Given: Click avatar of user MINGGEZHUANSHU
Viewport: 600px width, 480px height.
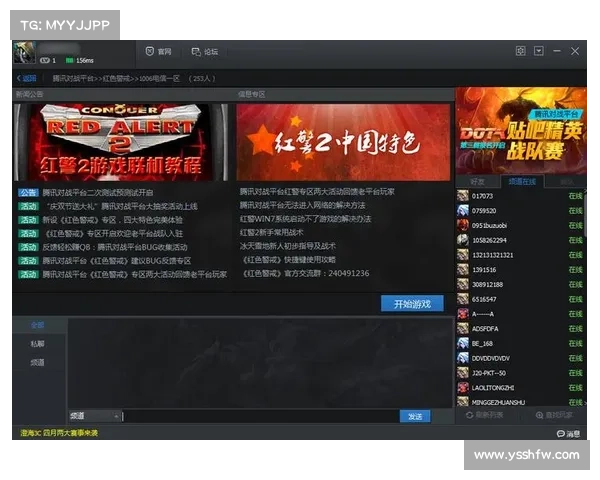Looking at the screenshot, I should point(463,402).
